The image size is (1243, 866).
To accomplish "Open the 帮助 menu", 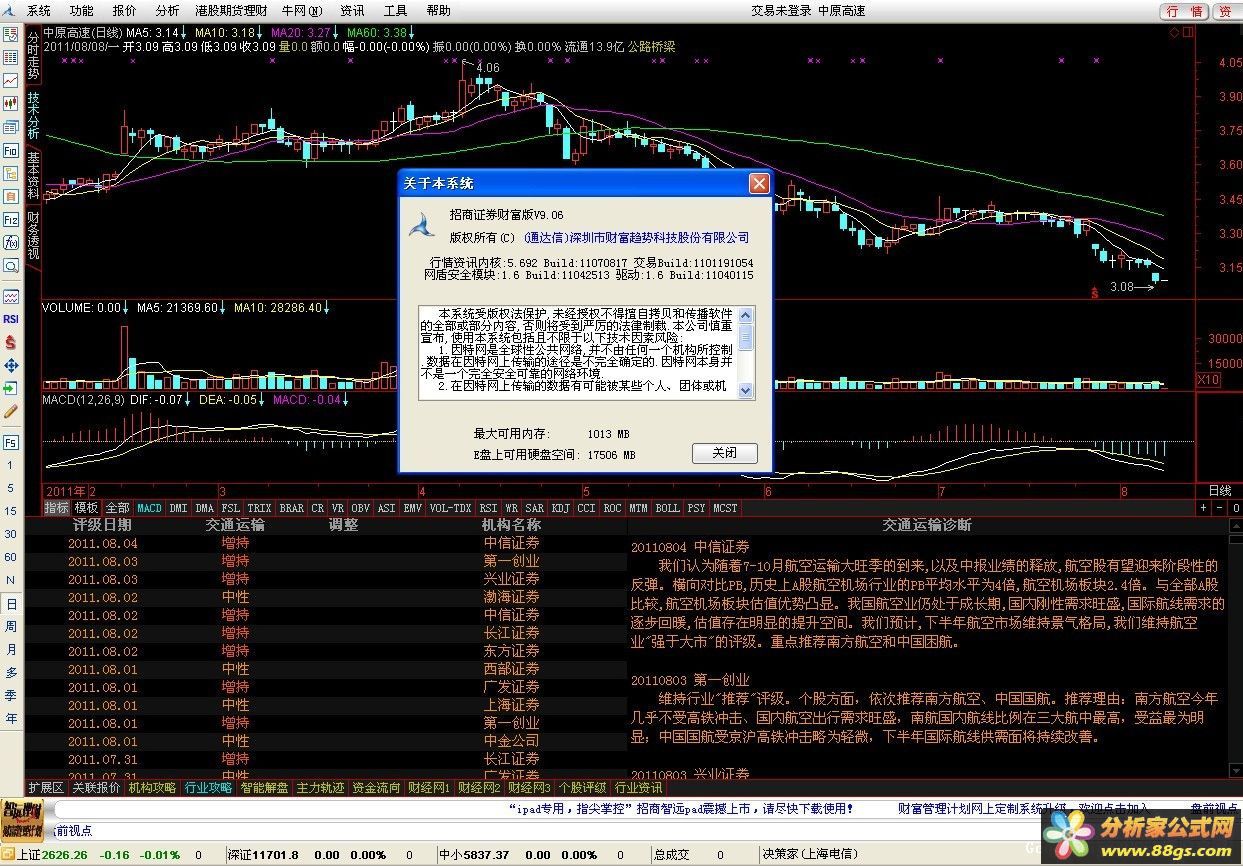I will click(x=438, y=11).
